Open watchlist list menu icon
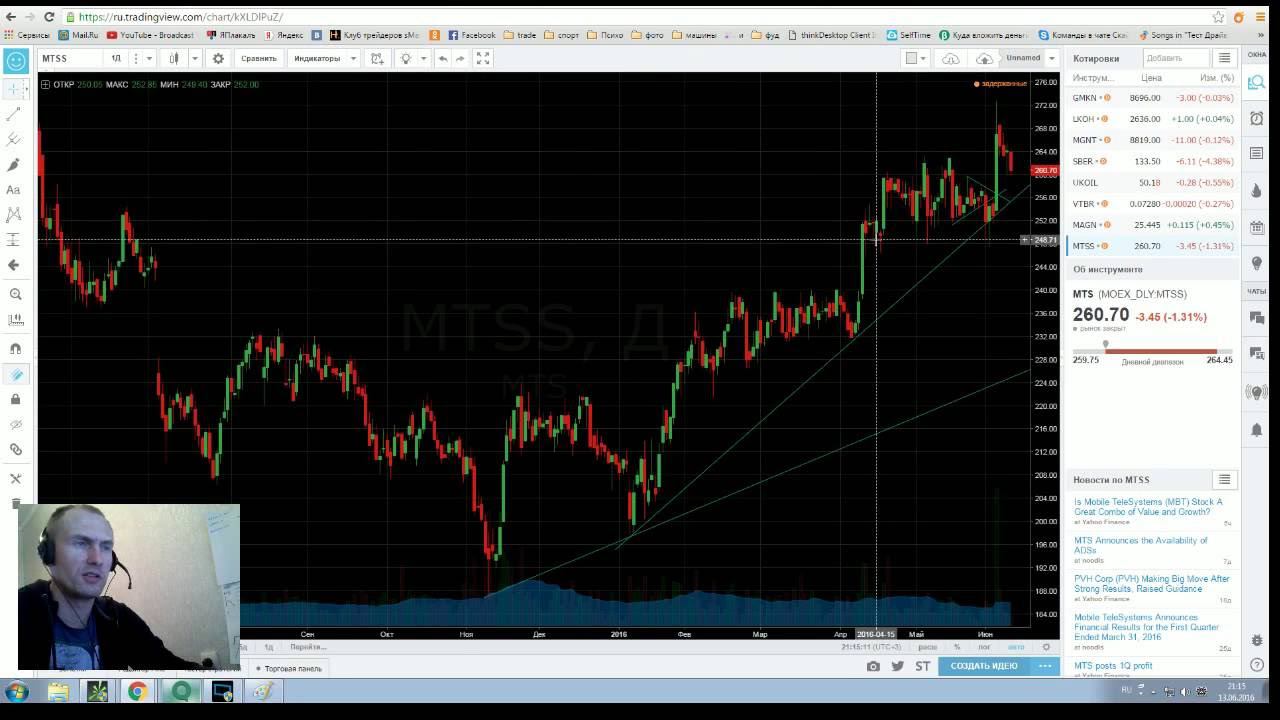Image resolution: width=1280 pixels, height=720 pixels. click(1224, 58)
